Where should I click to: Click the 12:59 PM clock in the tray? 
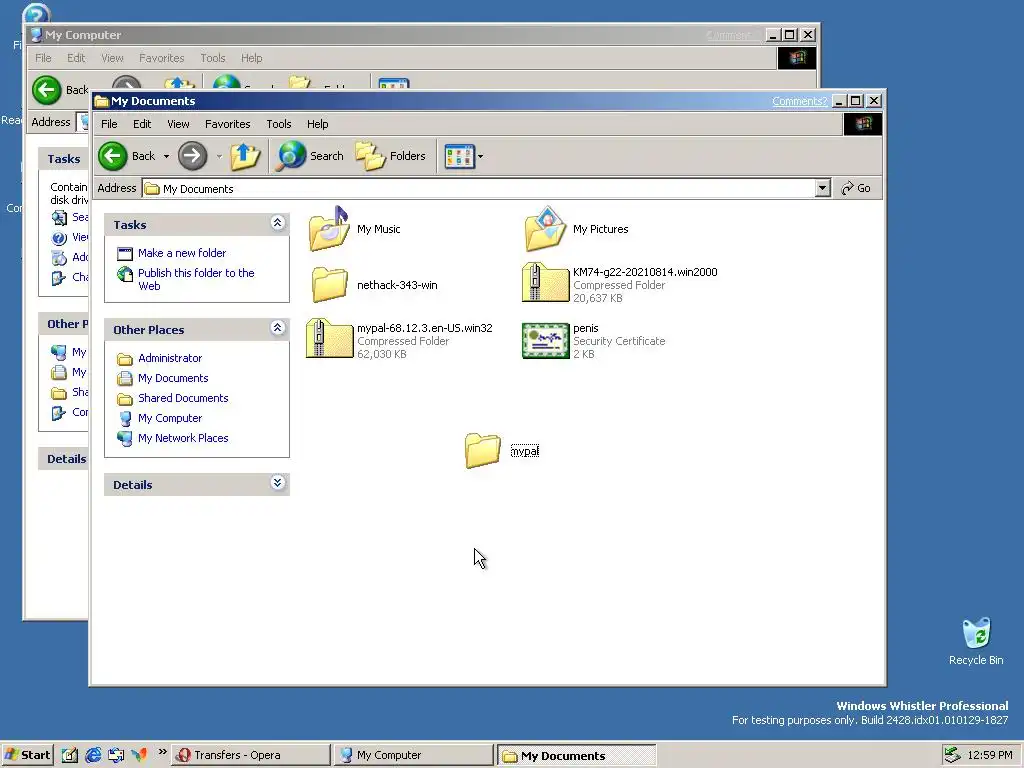pos(989,755)
